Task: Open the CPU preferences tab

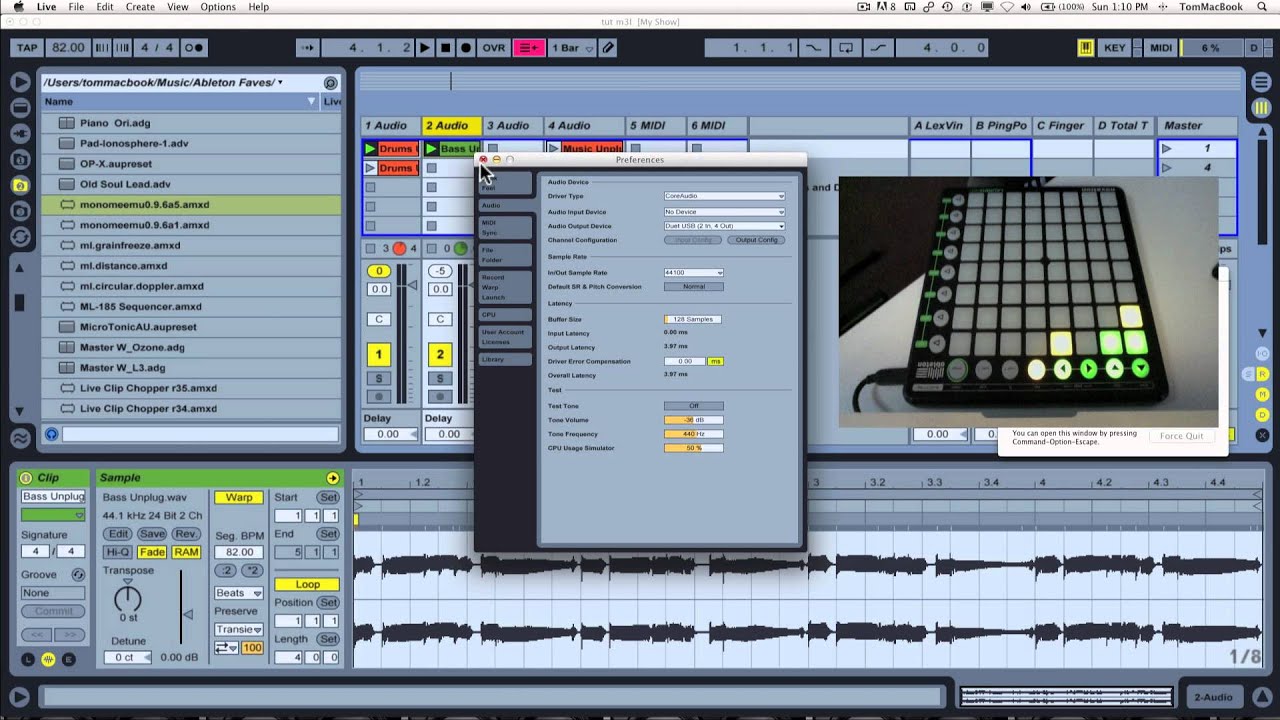Action: pyautogui.click(x=504, y=314)
